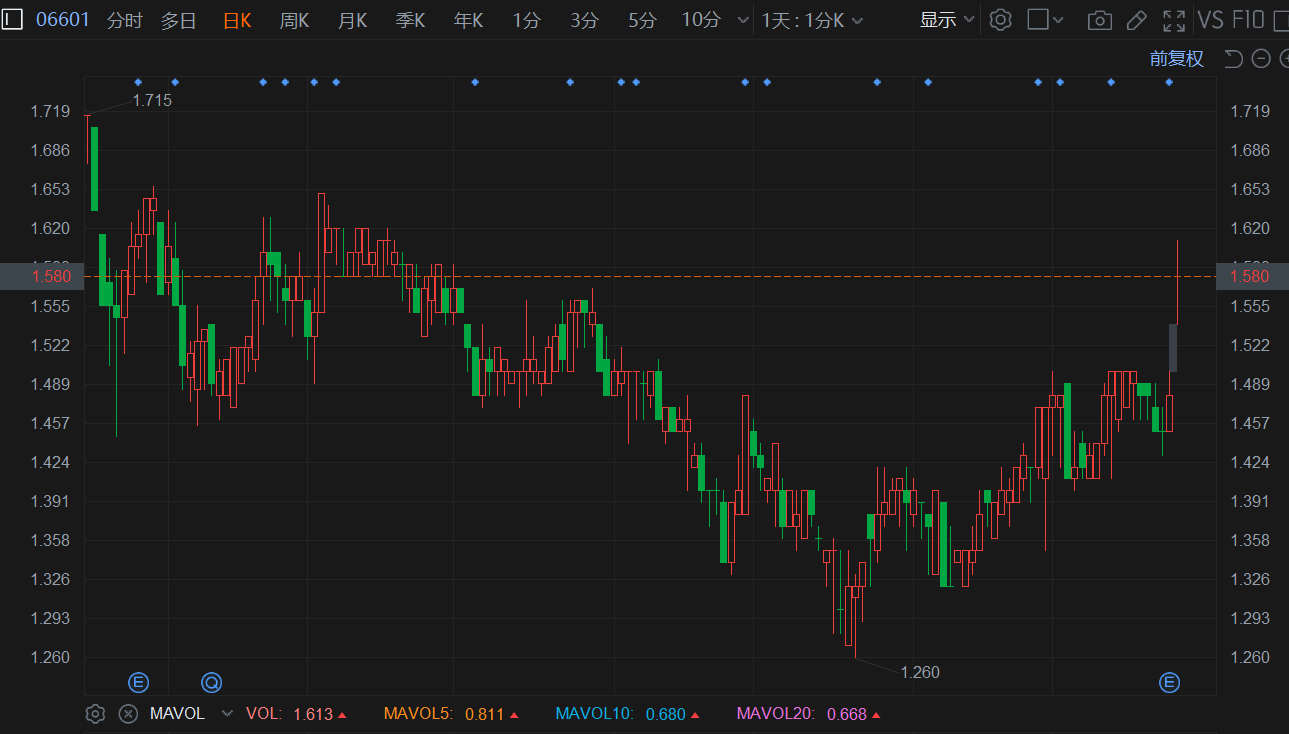
Task: Remove the MAVOL indicator with X icon
Action: 128,714
